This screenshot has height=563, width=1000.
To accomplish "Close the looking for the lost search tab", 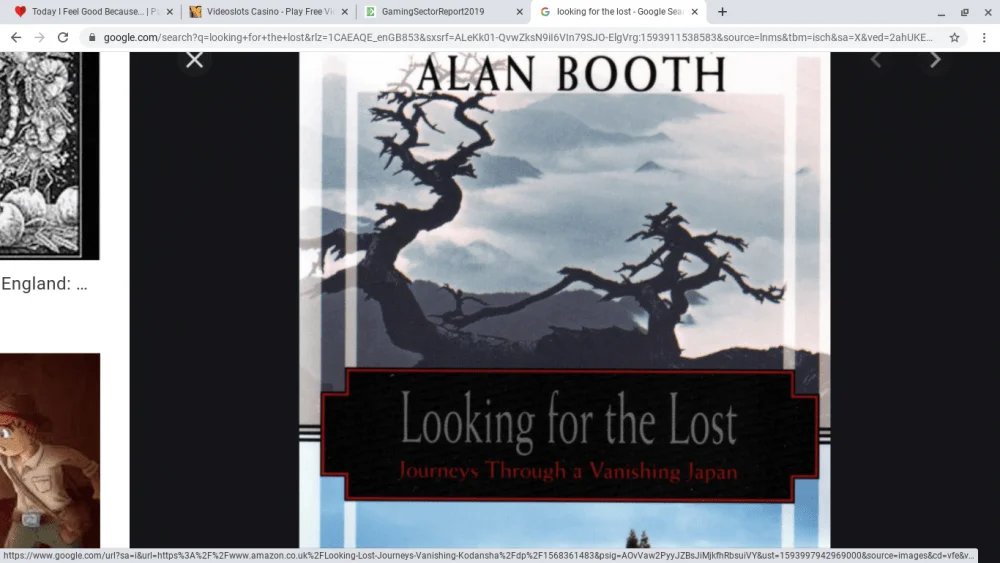I will [695, 11].
